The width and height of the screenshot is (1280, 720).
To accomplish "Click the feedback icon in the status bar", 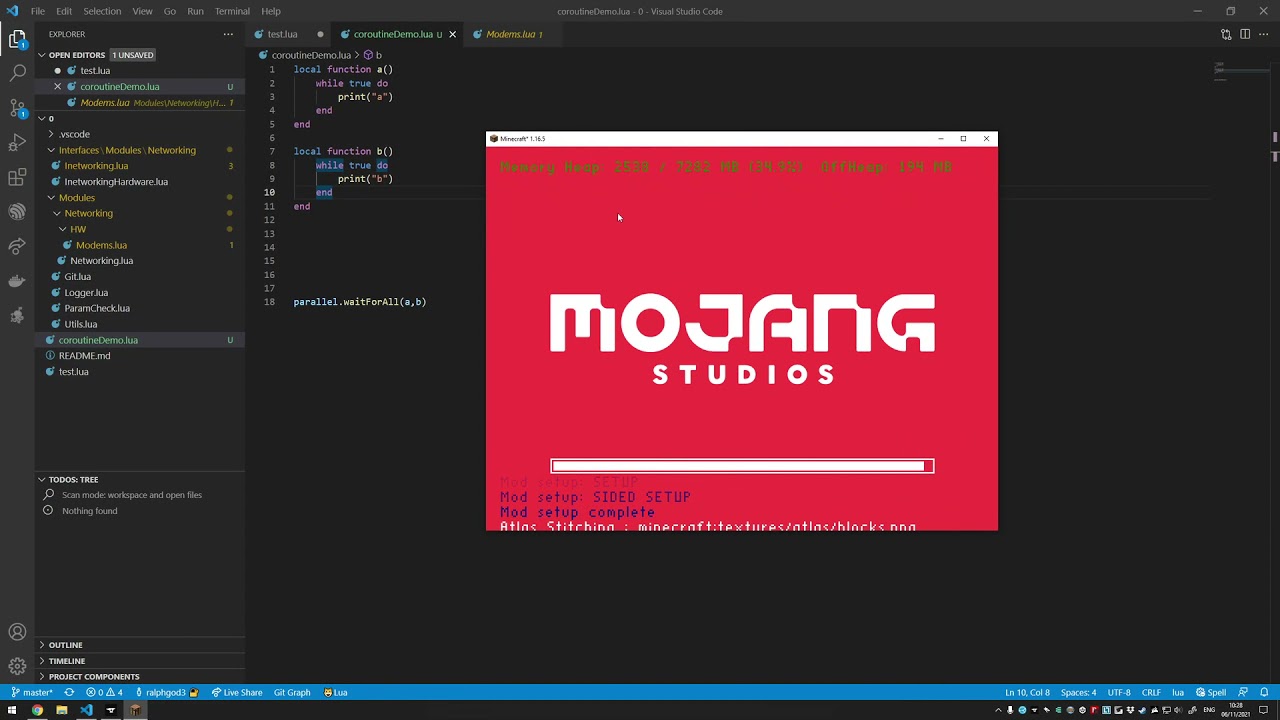I will click(x=1243, y=692).
